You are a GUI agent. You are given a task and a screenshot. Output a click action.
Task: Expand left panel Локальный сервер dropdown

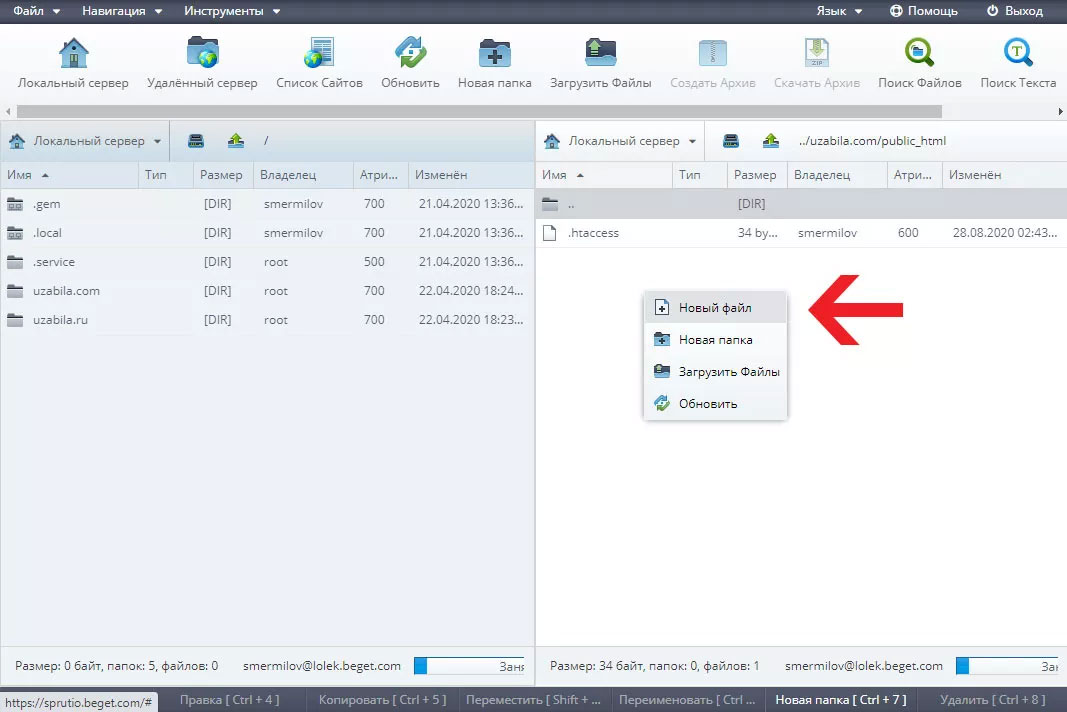coord(86,141)
